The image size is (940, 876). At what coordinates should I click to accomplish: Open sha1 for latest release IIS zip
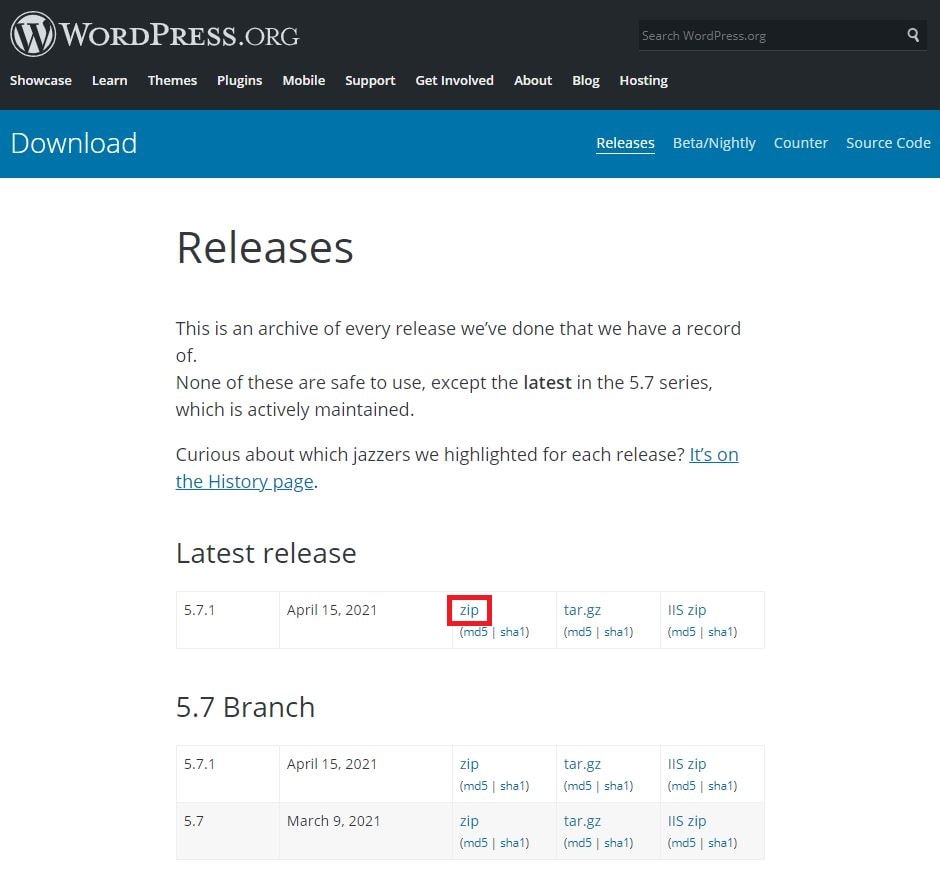point(721,632)
